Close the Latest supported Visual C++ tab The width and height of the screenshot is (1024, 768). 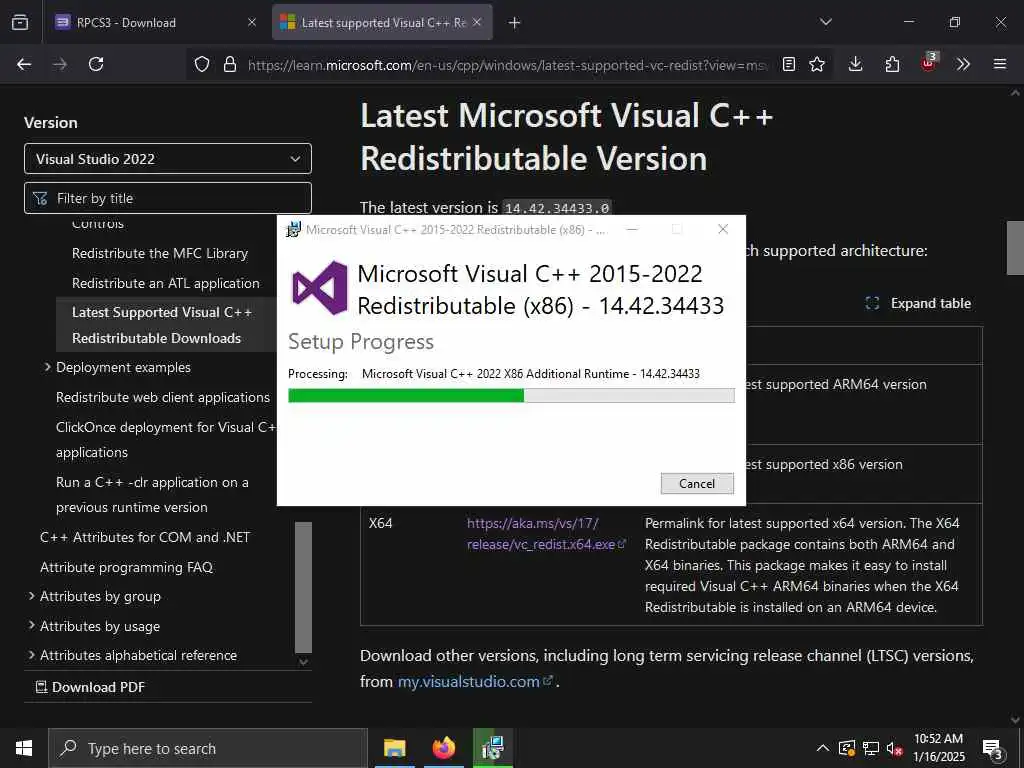coord(477,22)
